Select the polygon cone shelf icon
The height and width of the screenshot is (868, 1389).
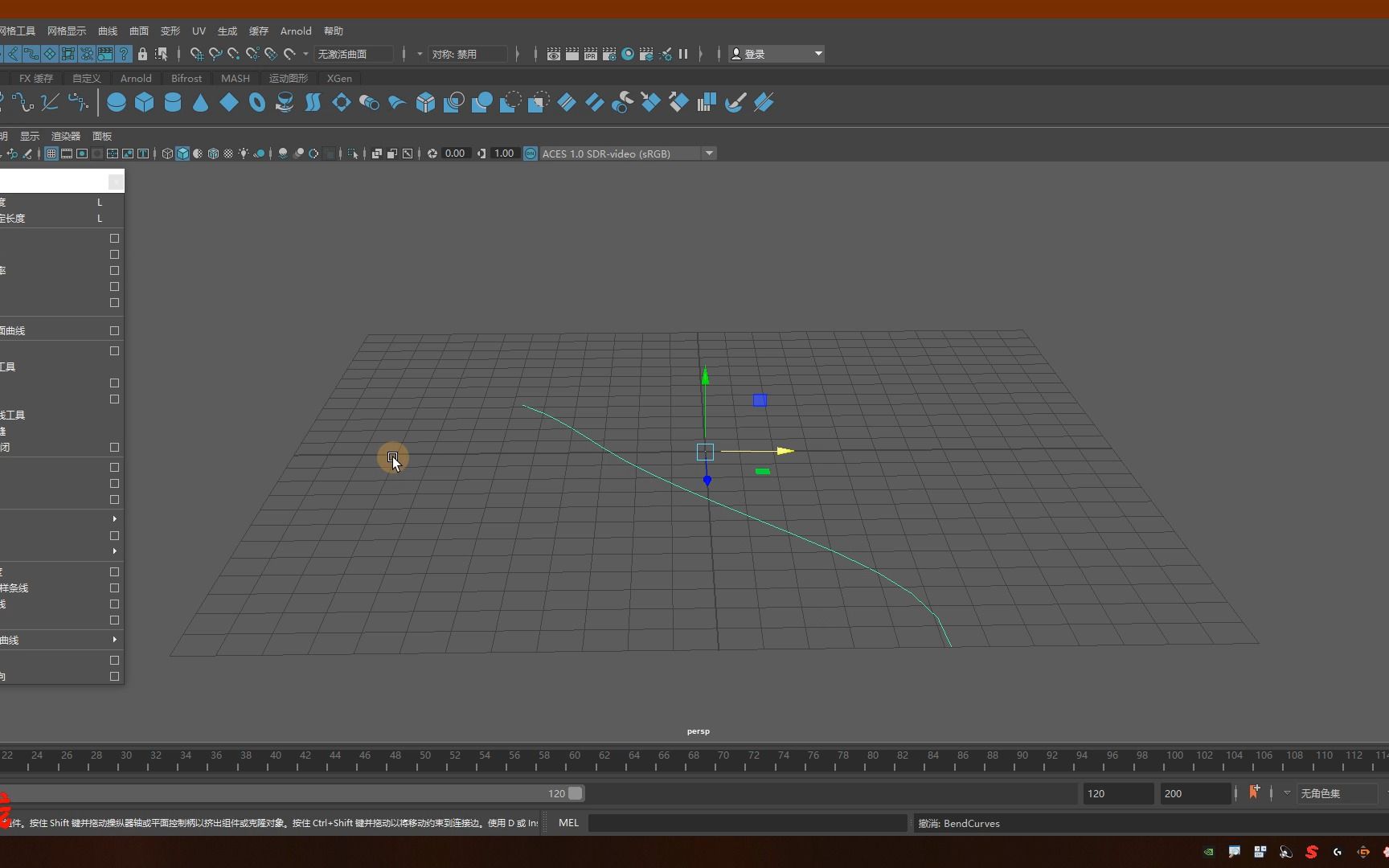coord(201,103)
